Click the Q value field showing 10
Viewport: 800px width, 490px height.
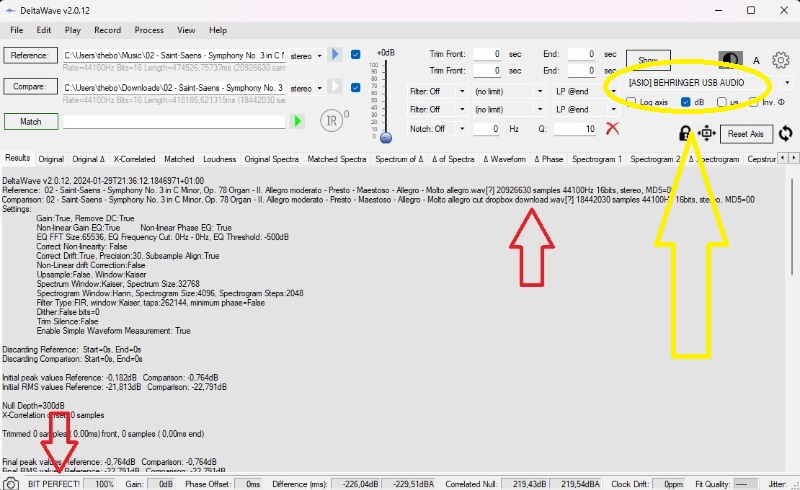(x=576, y=129)
